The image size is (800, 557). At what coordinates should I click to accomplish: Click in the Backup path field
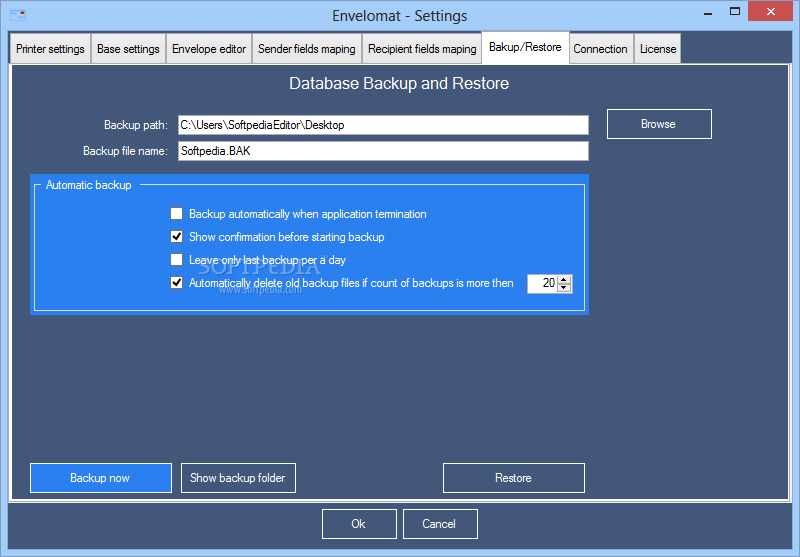pyautogui.click(x=383, y=125)
